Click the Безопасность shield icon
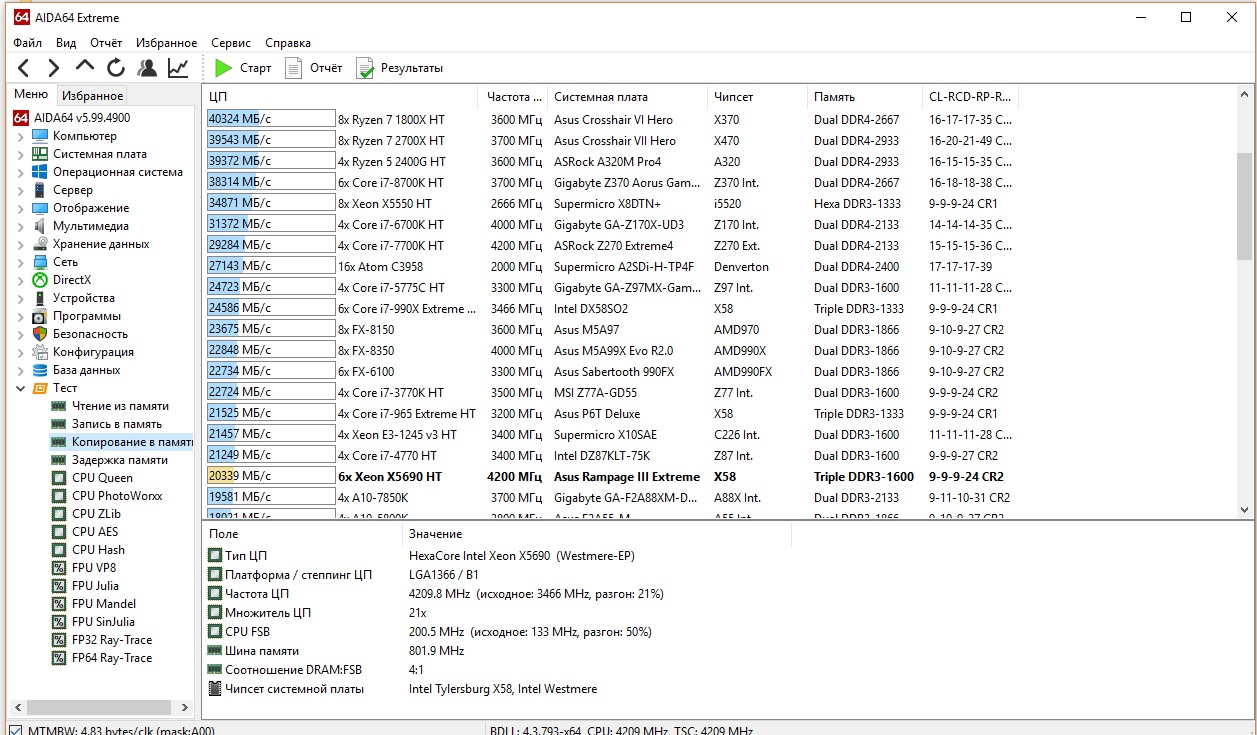The width and height of the screenshot is (1257, 735). pos(40,334)
